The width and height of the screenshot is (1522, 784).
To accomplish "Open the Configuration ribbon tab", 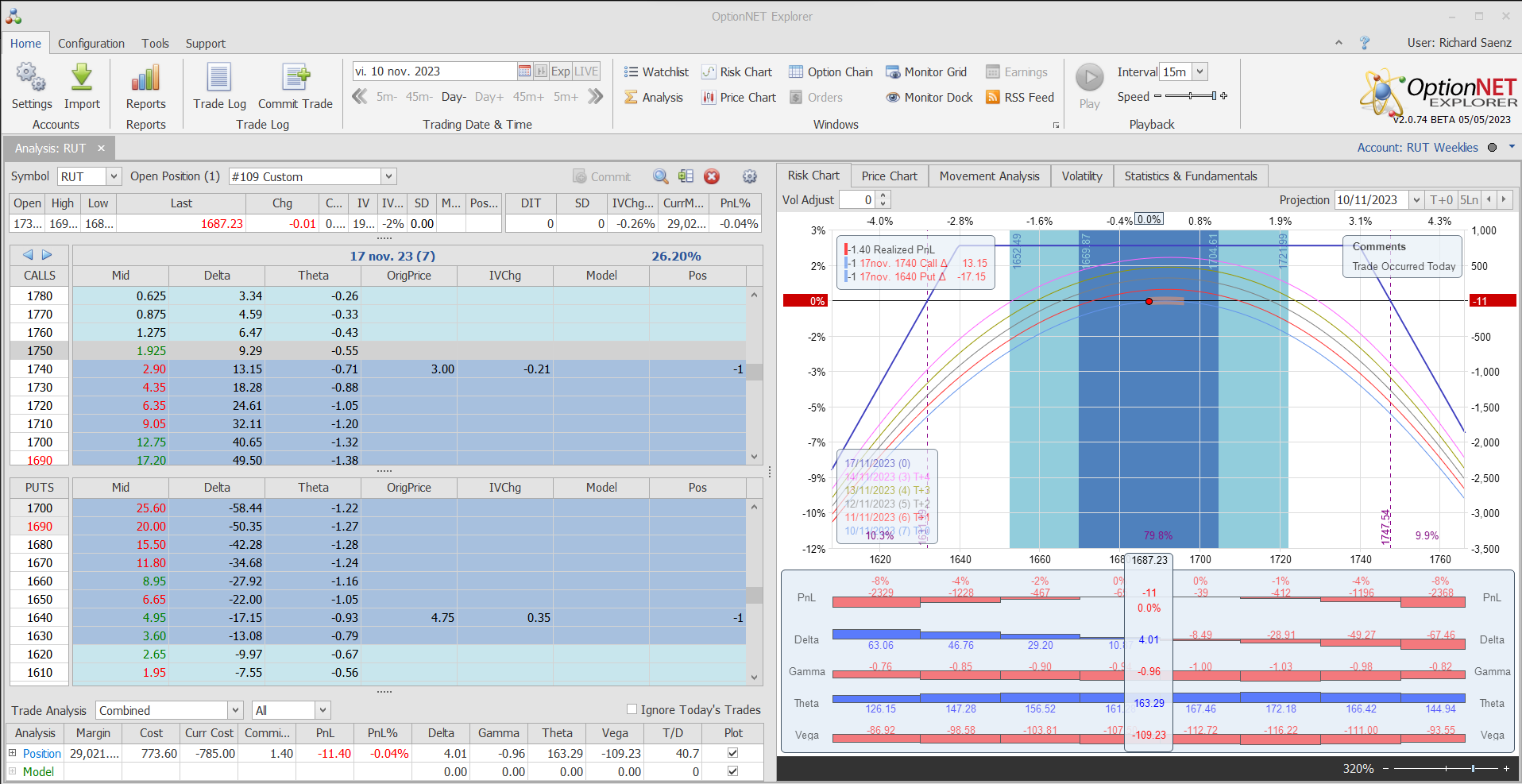I will tap(91, 43).
